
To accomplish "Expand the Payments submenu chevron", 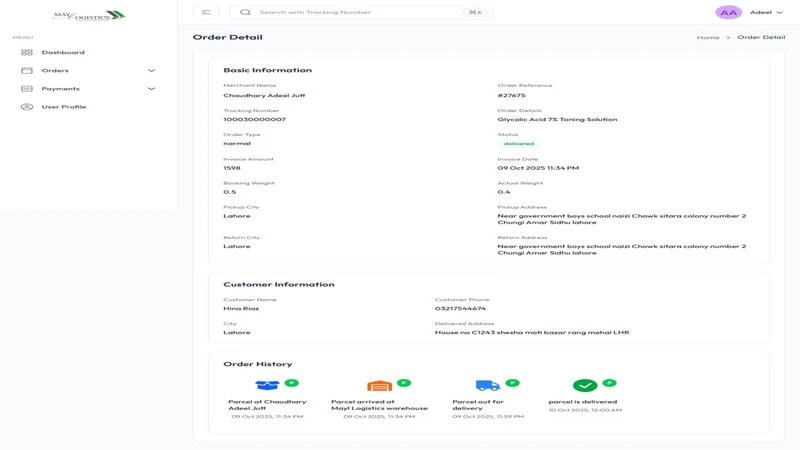I will (152, 89).
